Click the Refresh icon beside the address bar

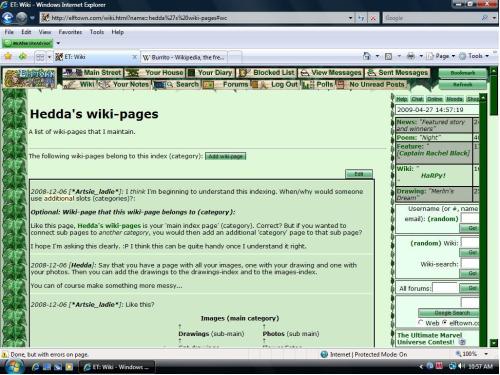361,18
